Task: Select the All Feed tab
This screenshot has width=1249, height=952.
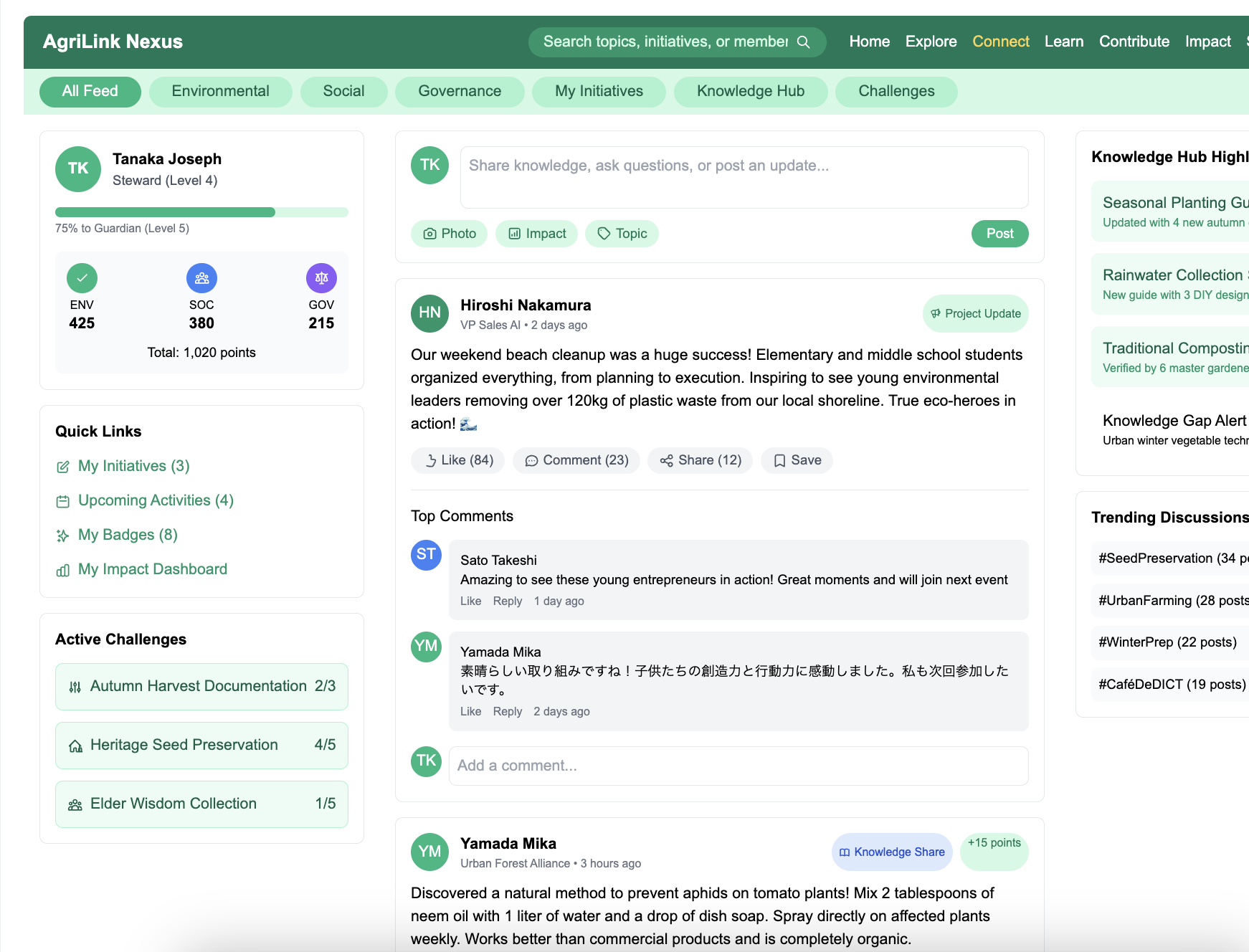Action: (90, 92)
